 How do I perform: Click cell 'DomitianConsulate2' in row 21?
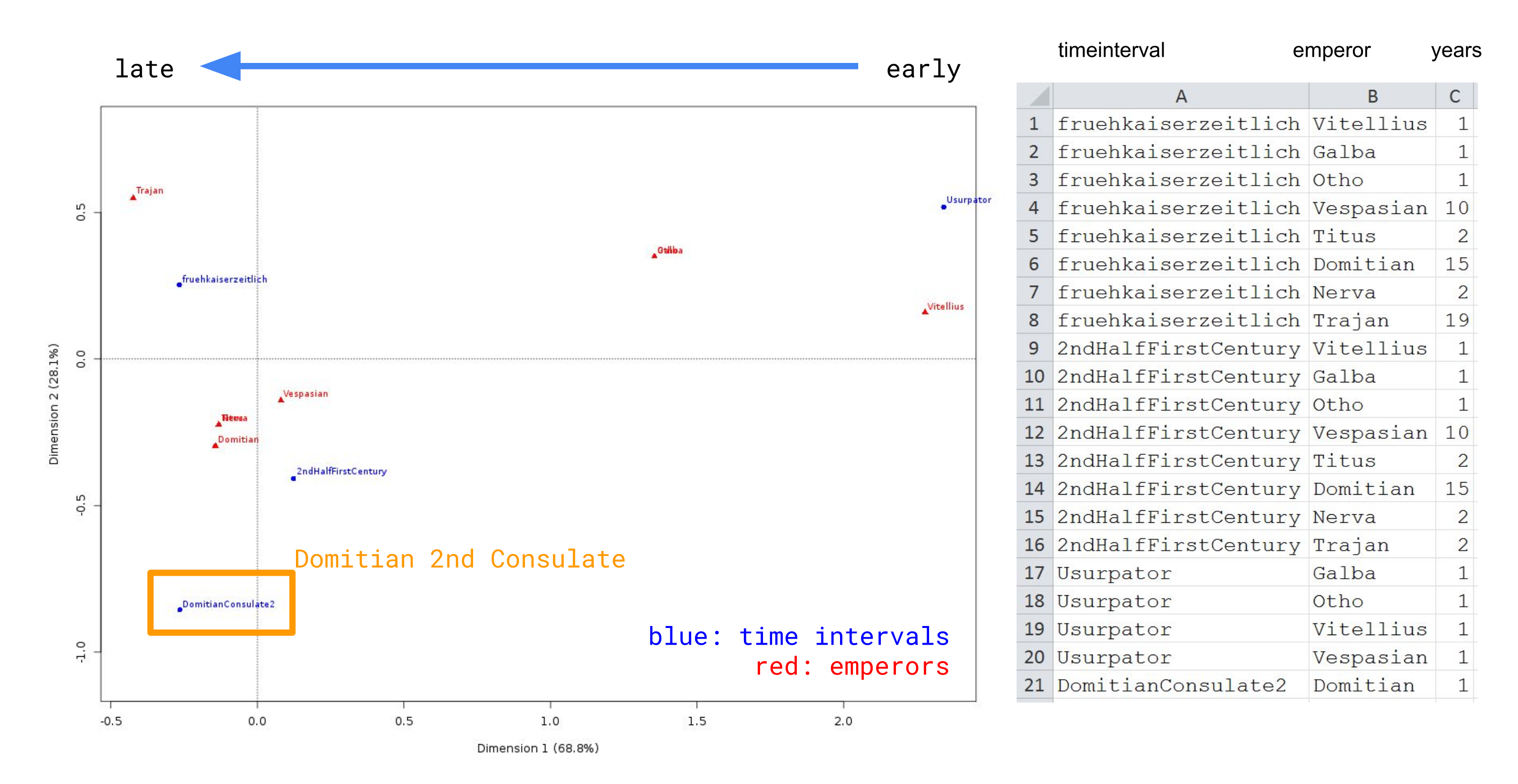pos(1181,686)
